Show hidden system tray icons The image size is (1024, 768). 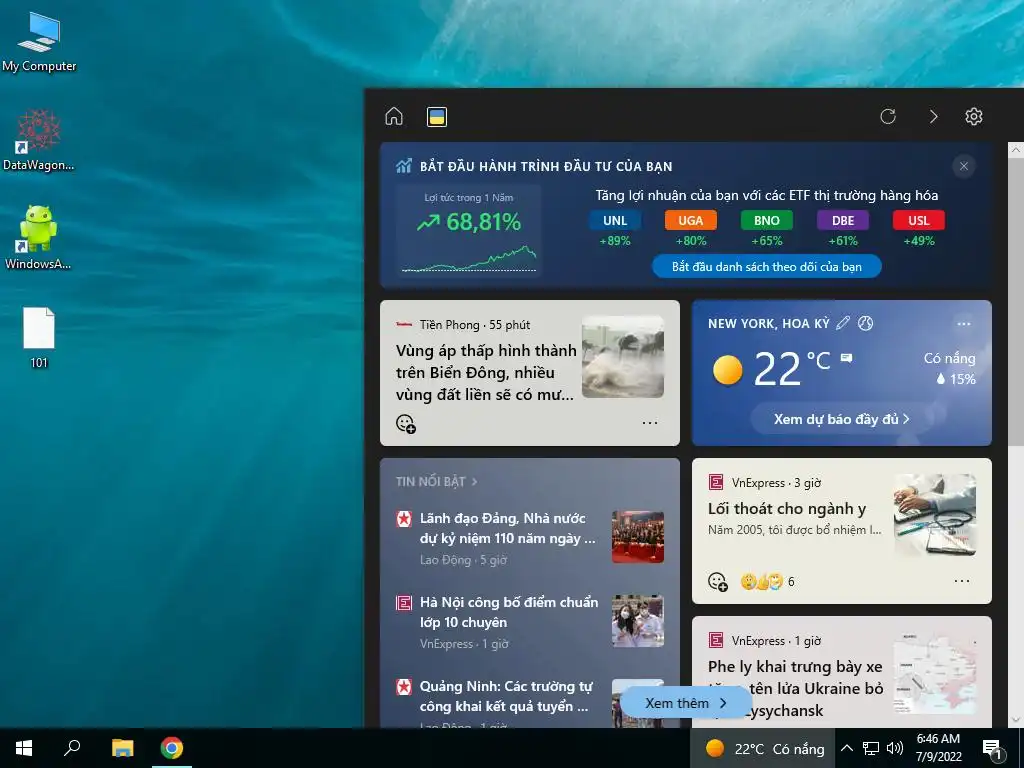(846, 748)
